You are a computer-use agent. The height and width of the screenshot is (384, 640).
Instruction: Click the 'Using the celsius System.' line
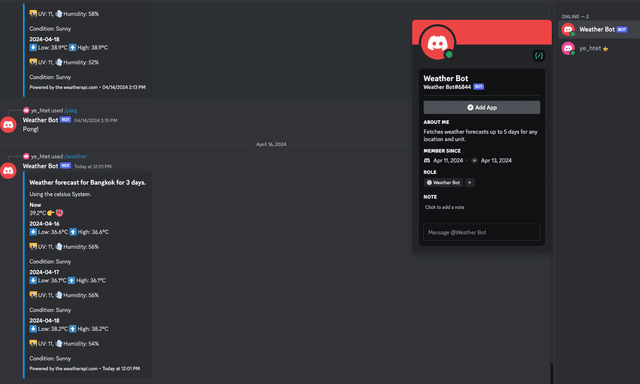(x=60, y=194)
